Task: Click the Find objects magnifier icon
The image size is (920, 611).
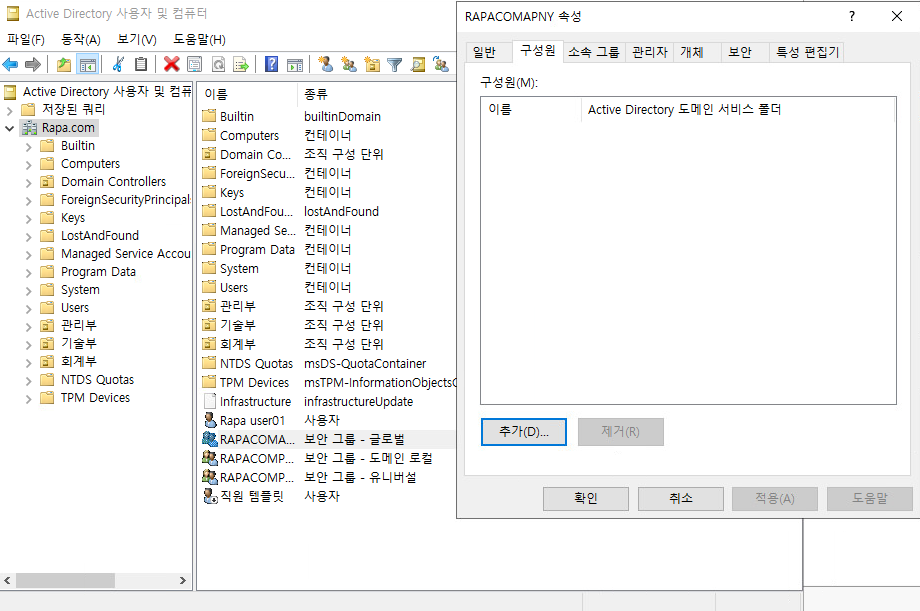Action: (418, 64)
